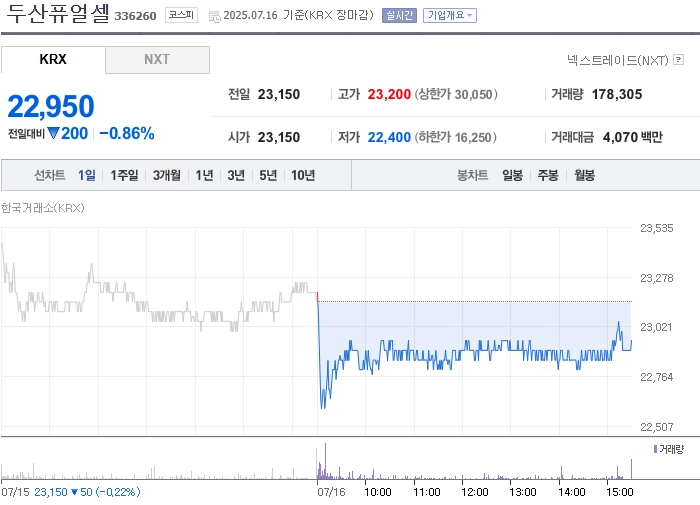Click the 11:00 time axis label
700x505 pixels.
[x=426, y=492]
